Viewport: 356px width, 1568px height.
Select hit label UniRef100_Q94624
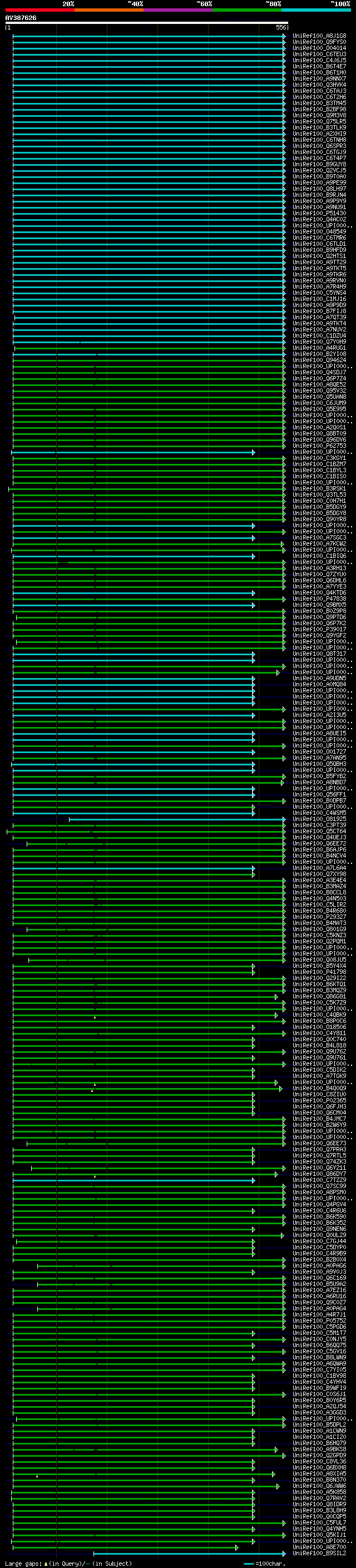coord(319,360)
